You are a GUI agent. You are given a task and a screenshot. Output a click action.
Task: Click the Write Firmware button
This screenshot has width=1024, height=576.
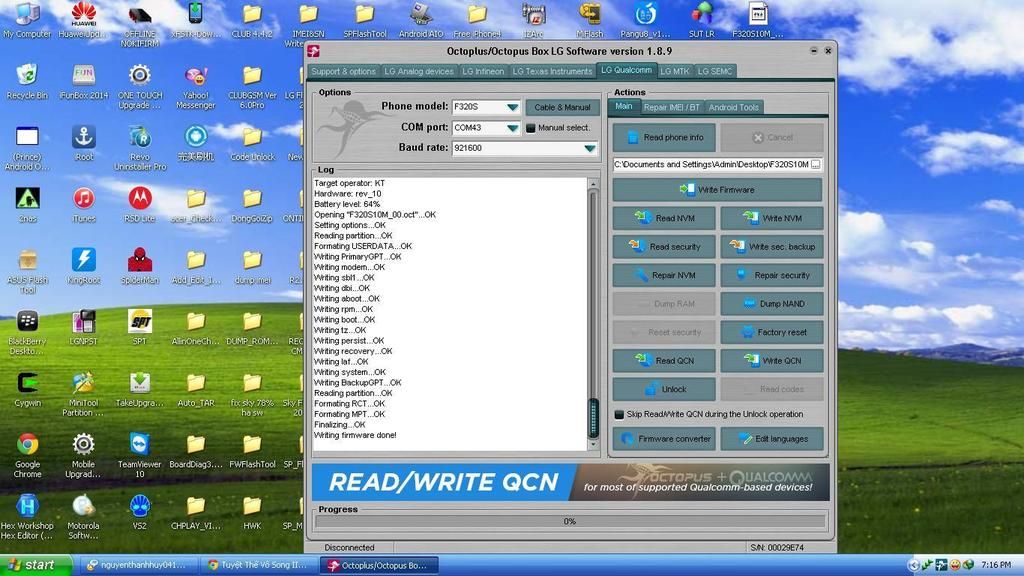point(718,189)
